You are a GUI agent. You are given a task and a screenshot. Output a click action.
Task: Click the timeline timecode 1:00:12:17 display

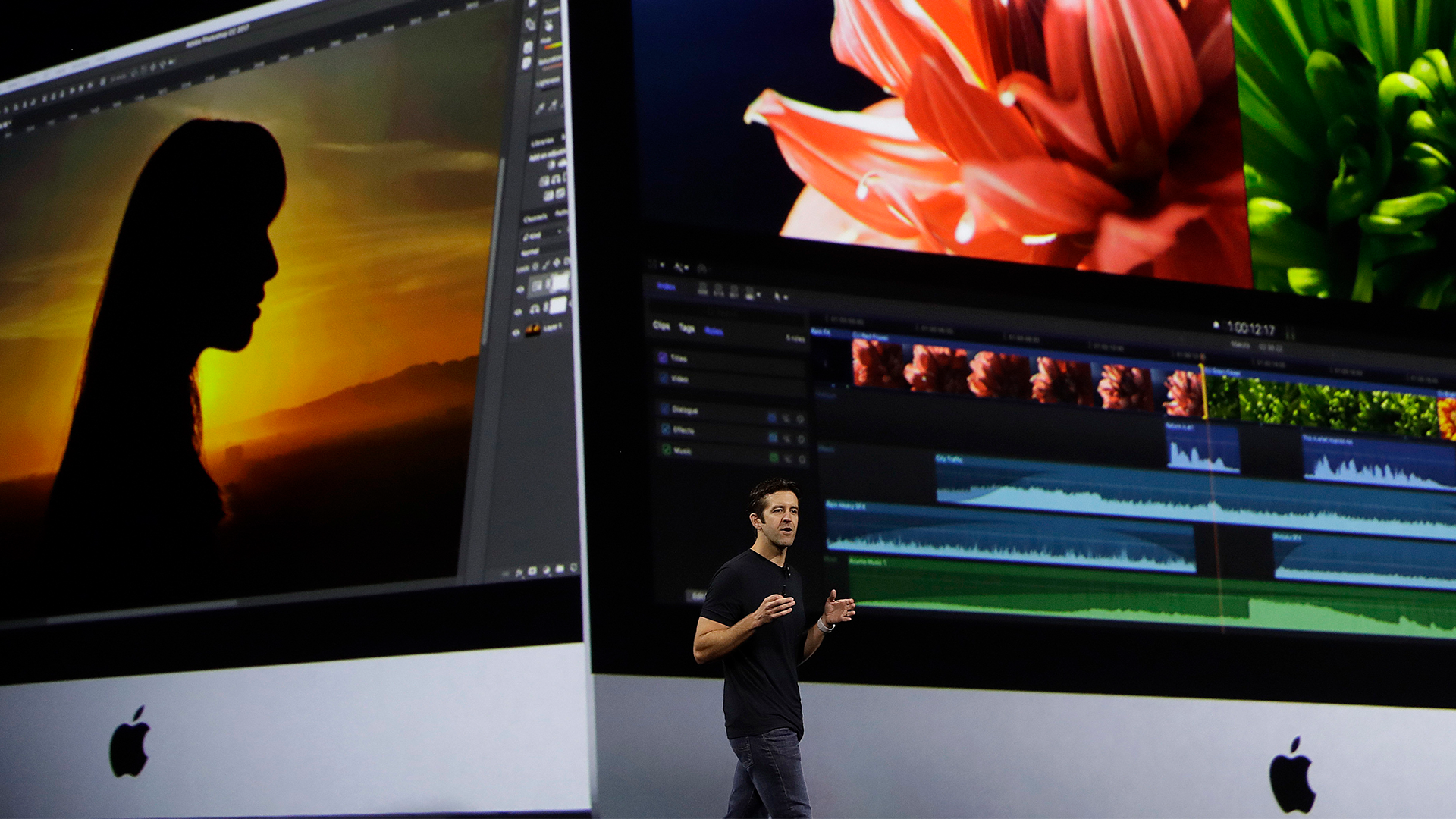1250,328
